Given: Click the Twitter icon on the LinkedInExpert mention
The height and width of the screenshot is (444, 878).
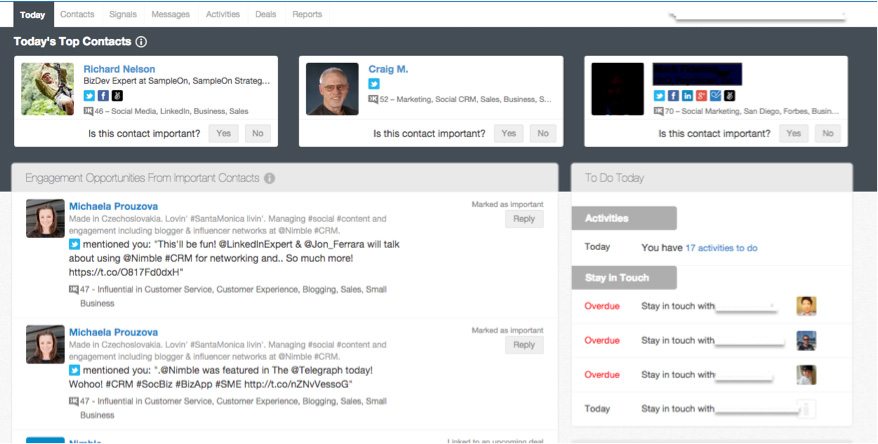Looking at the screenshot, I should click(x=74, y=245).
